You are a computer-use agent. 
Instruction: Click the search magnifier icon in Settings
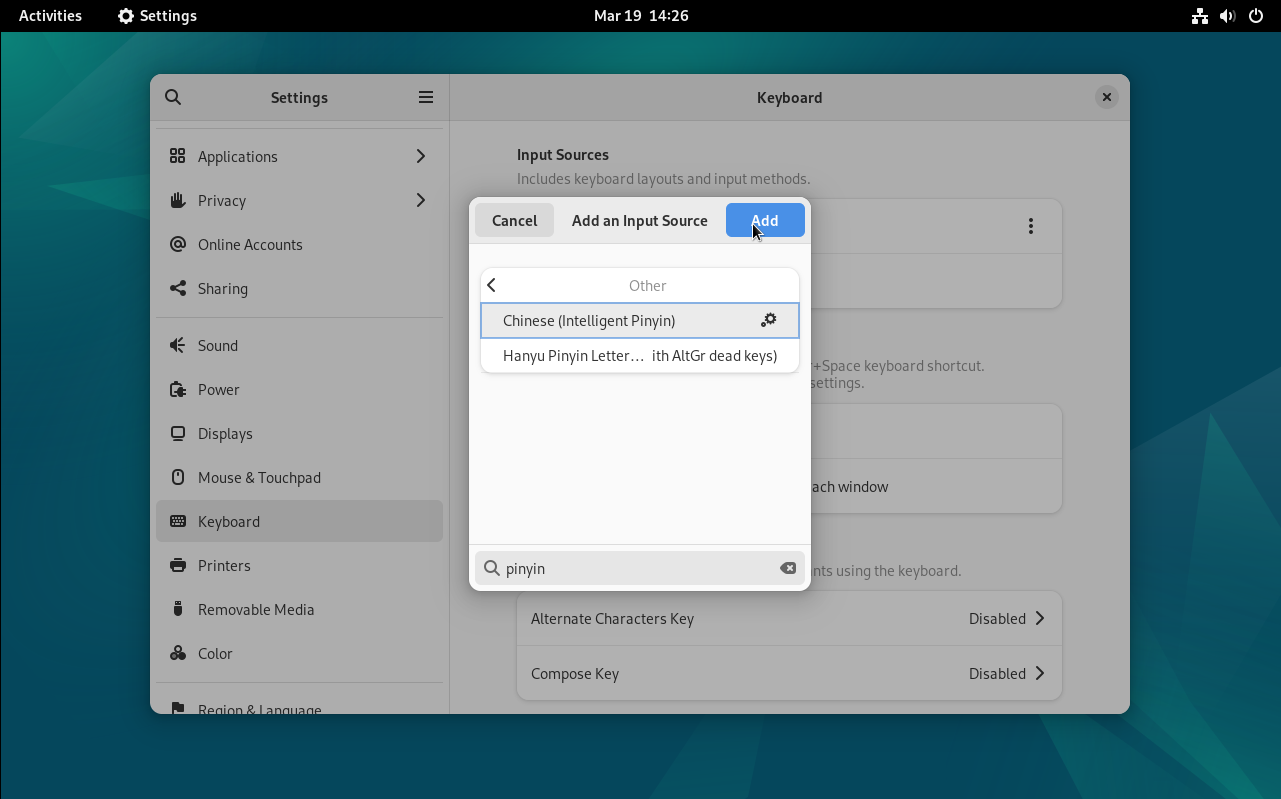[173, 97]
